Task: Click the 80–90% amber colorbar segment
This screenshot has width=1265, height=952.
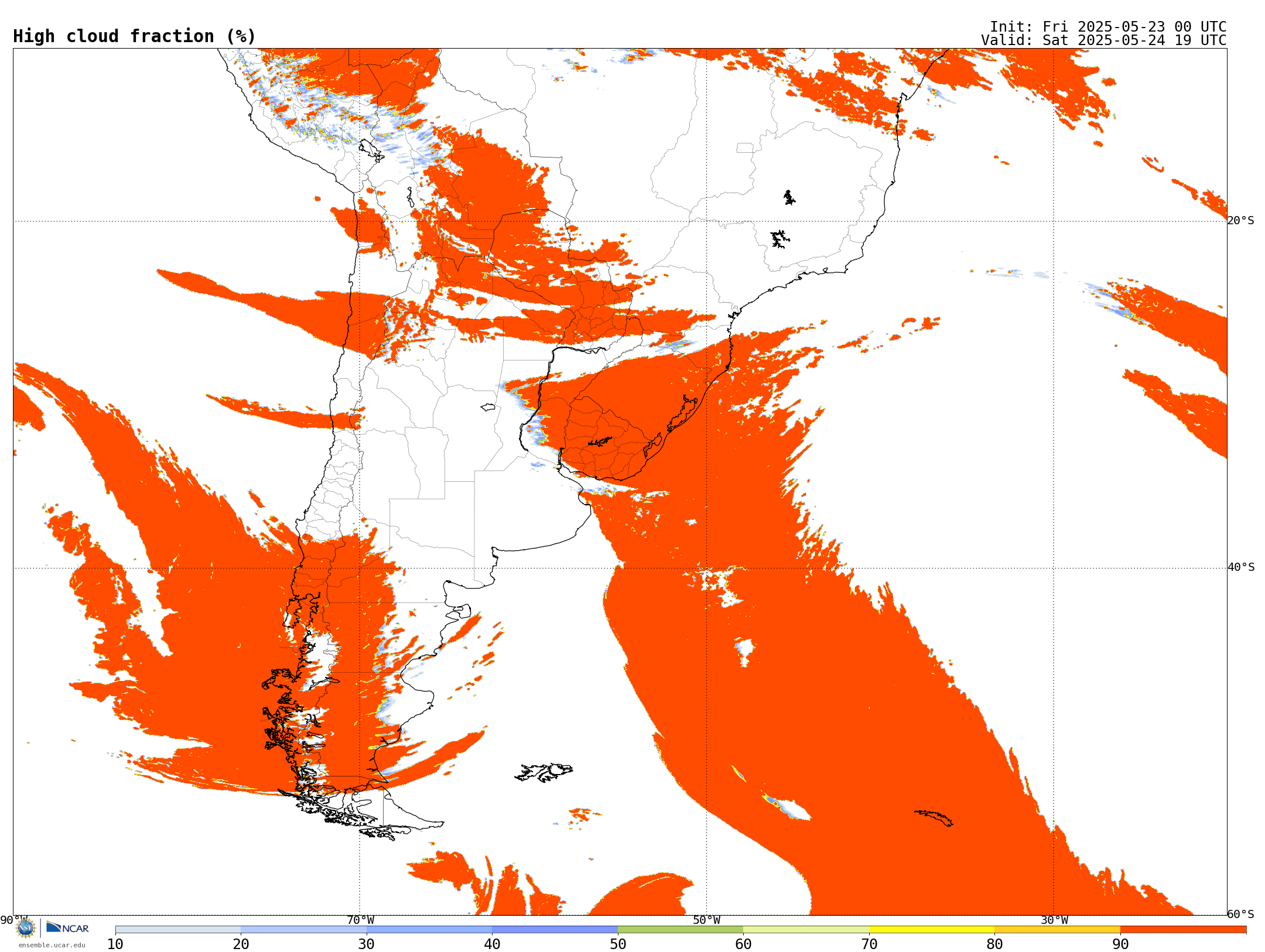Action: coord(1057,930)
